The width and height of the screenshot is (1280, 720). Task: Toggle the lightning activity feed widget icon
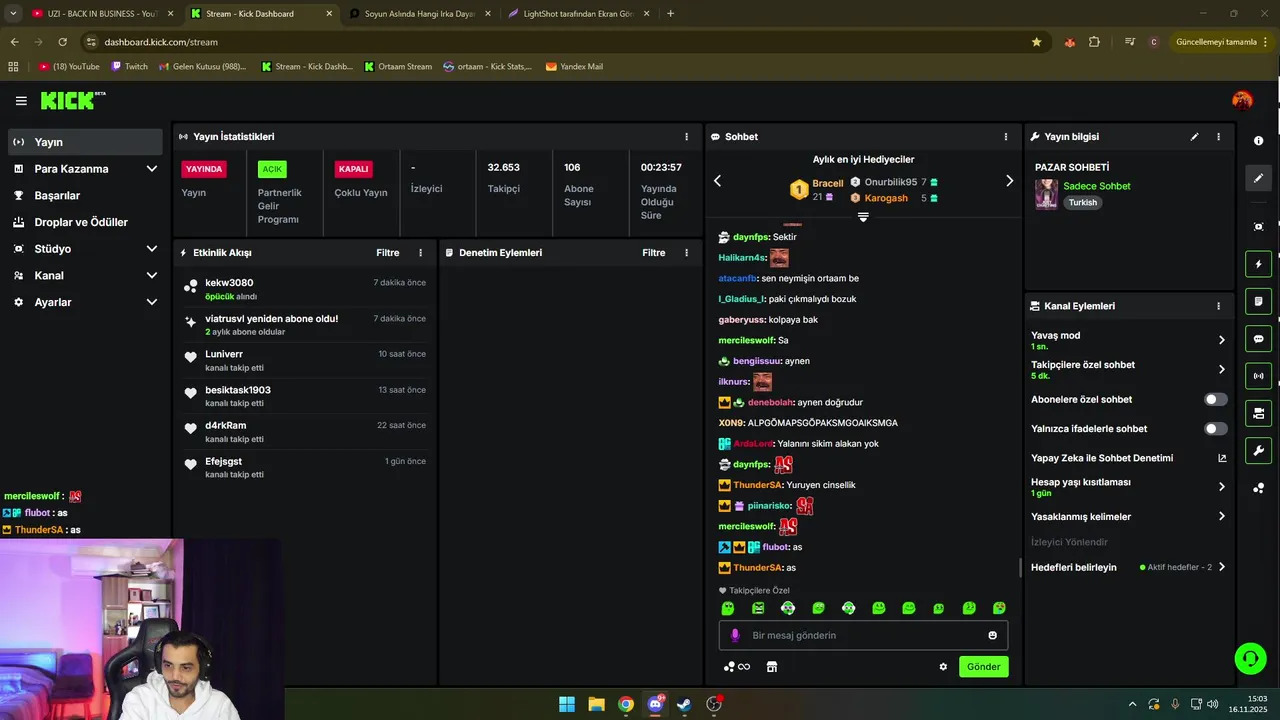point(1258,264)
